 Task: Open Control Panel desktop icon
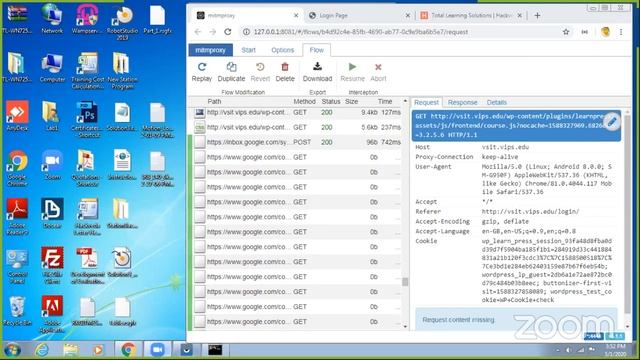pos(17,266)
